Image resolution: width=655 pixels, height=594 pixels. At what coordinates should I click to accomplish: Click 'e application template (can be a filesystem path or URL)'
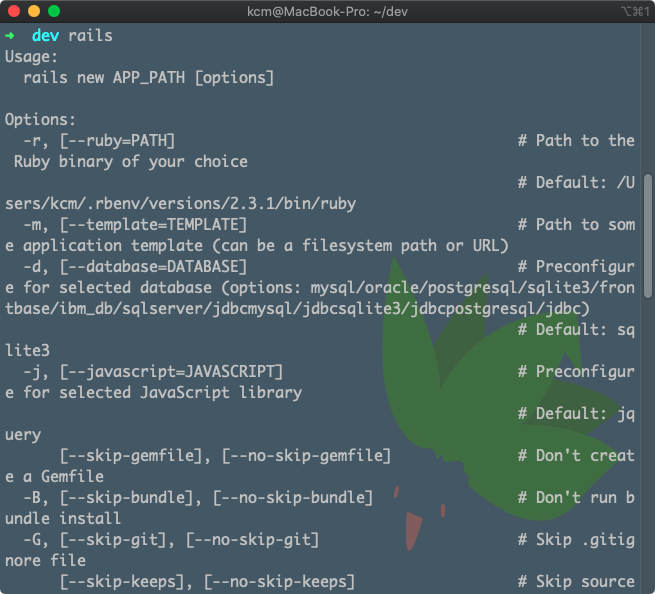point(256,246)
